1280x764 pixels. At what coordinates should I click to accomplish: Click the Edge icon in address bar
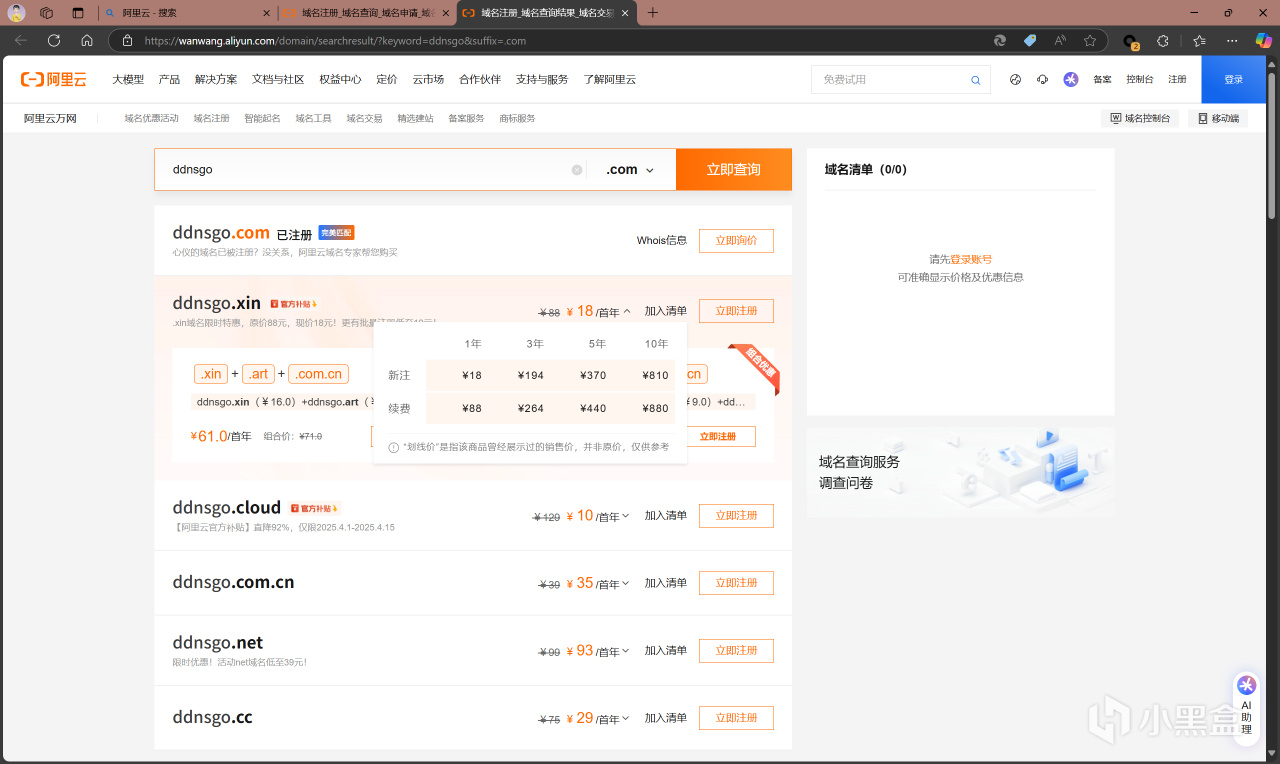click(999, 41)
